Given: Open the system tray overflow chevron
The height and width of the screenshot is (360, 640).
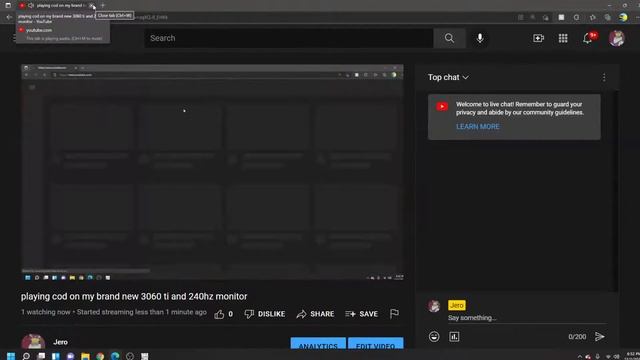Looking at the screenshot, I should (580, 356).
